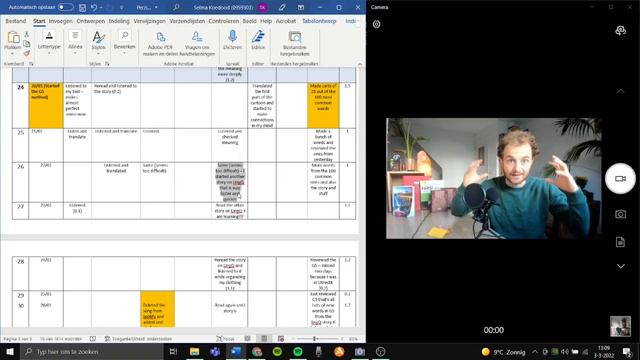Viewport: 640px width, 360px height.
Task: Switch to the Ontwerpen tab
Action: pyautogui.click(x=91, y=21)
